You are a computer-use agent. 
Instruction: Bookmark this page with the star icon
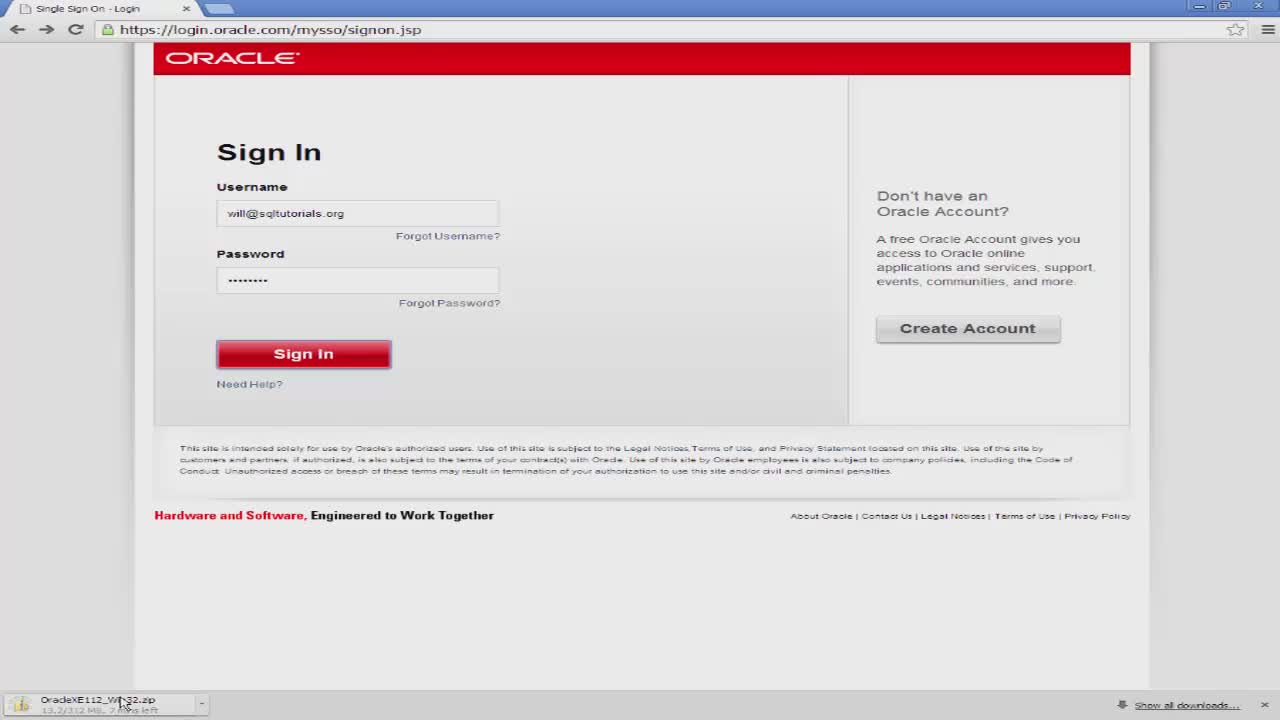point(1236,29)
